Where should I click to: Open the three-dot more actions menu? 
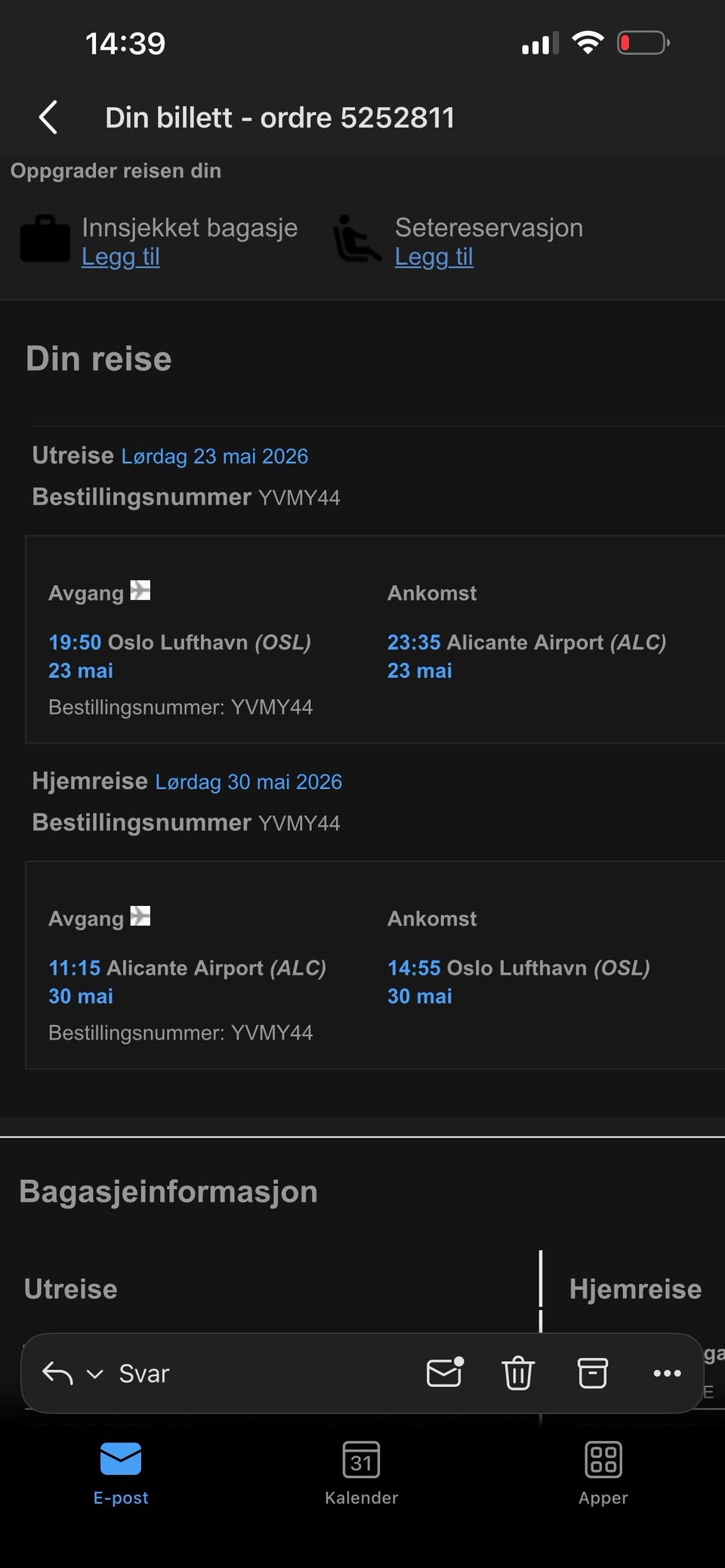coord(667,1372)
